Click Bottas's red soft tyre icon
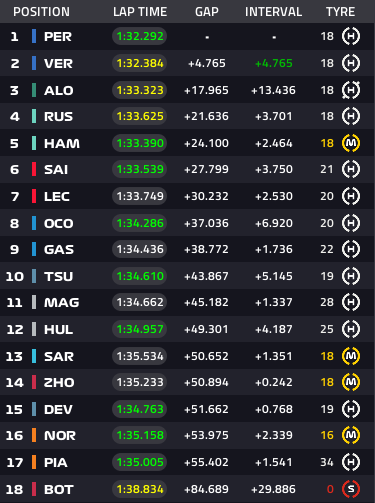 [351, 489]
